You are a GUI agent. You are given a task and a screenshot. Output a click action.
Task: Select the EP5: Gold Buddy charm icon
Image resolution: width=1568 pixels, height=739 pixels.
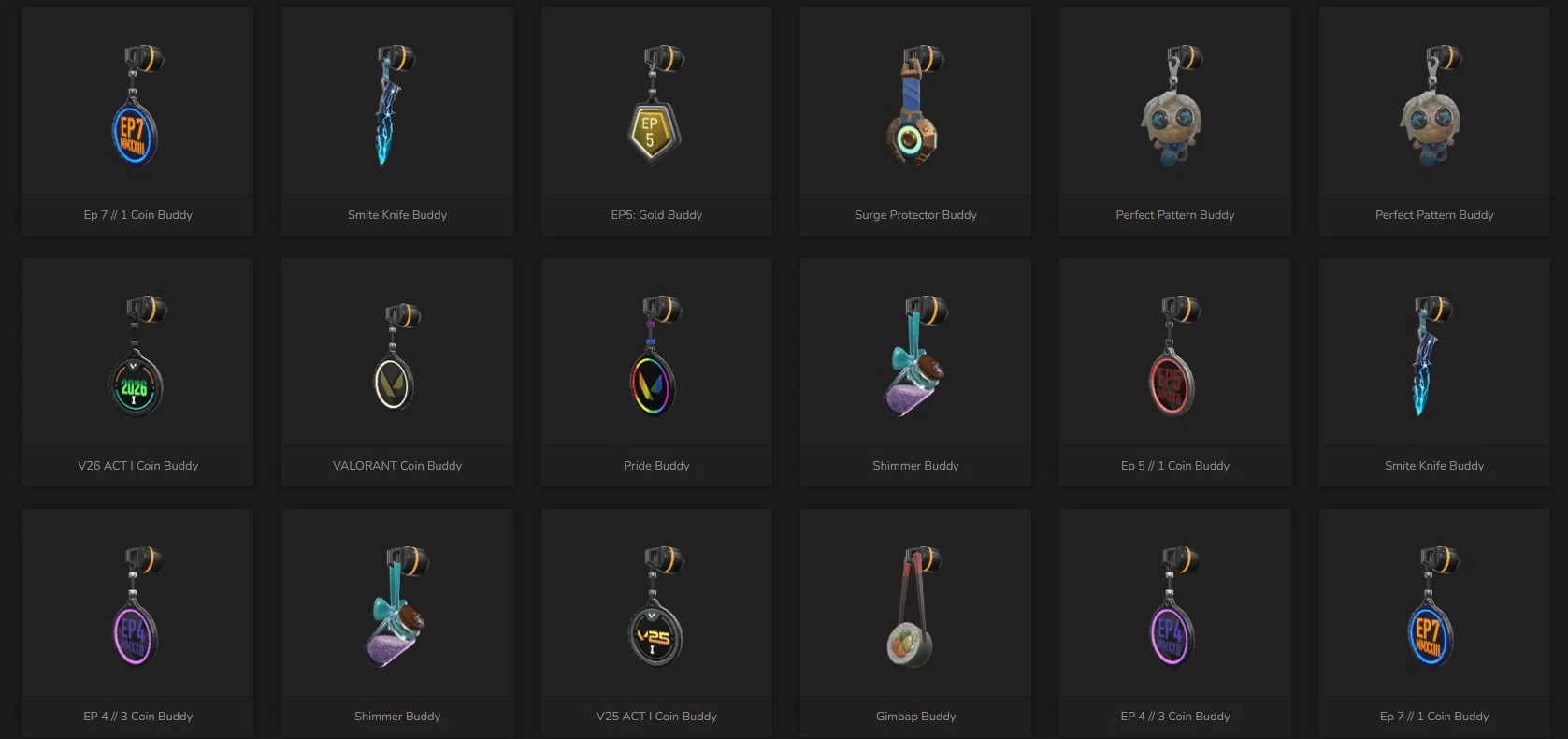coord(656,104)
